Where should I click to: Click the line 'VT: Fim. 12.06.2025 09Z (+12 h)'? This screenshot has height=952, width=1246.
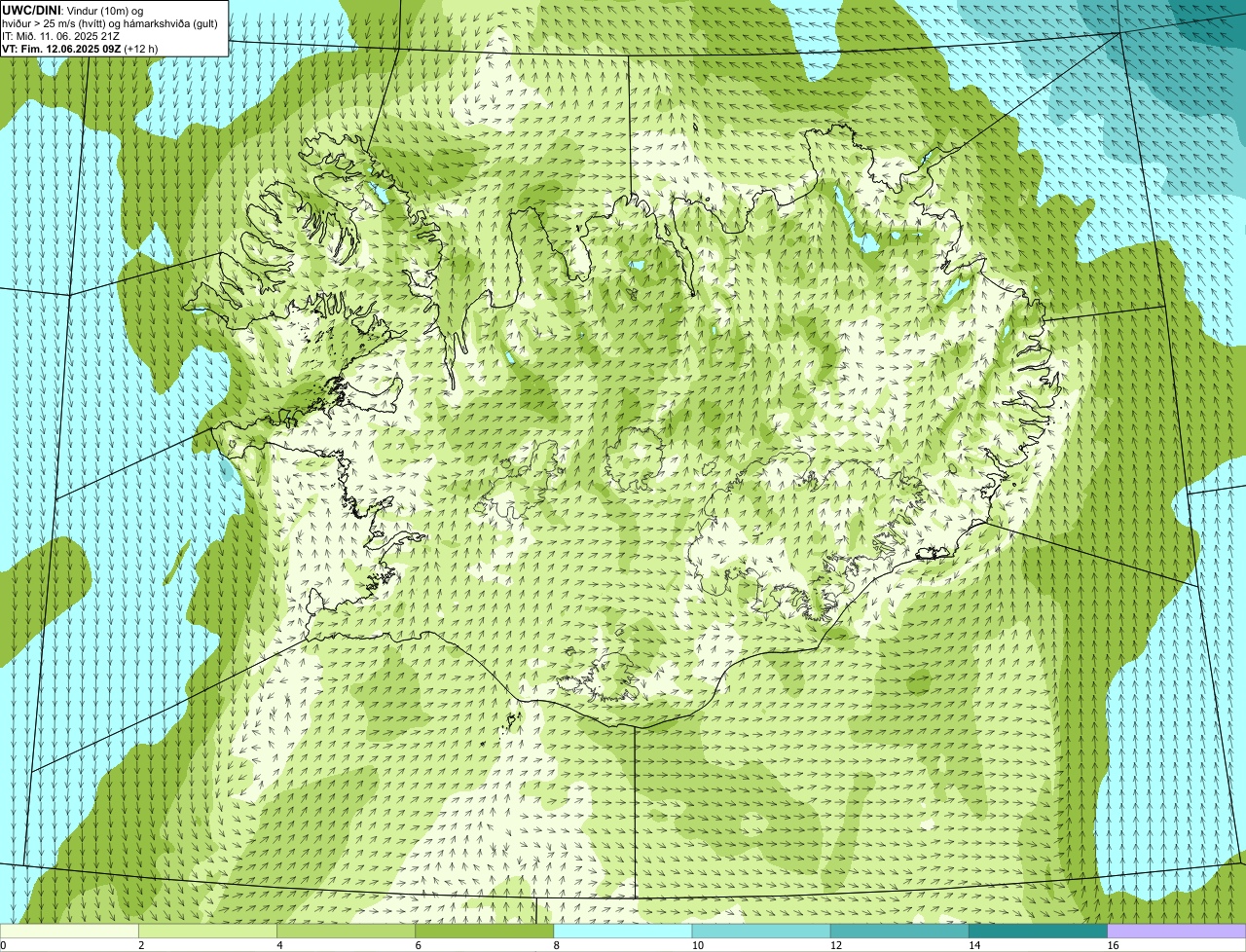(x=80, y=48)
